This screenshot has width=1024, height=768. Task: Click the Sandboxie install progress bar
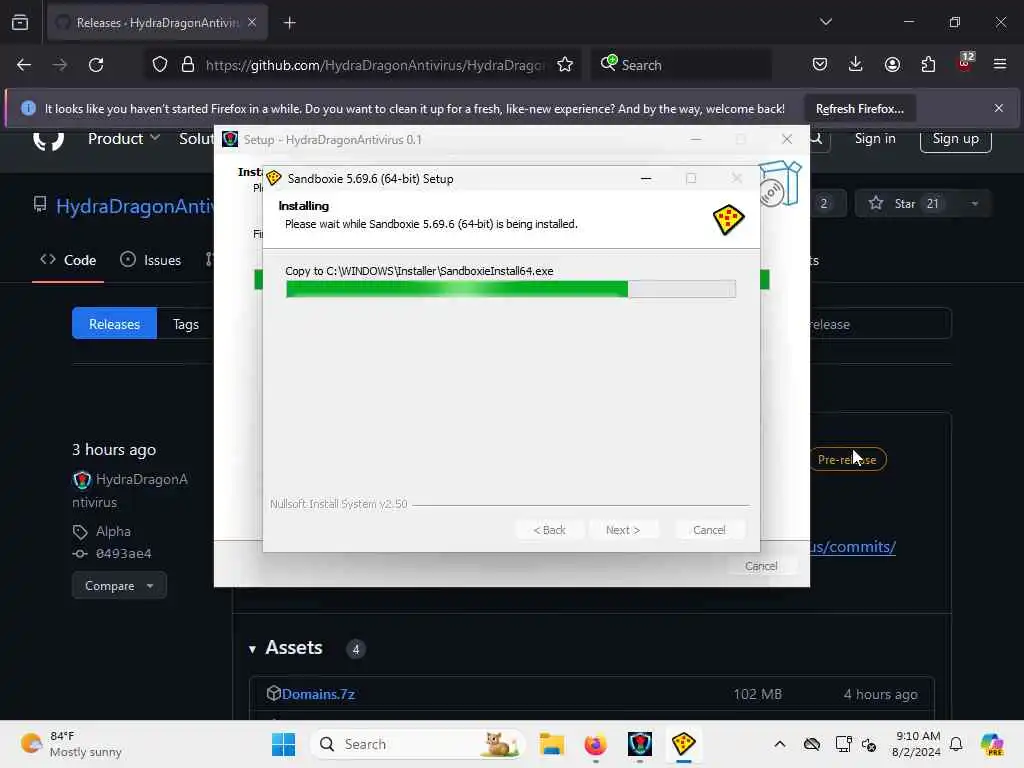click(511, 289)
